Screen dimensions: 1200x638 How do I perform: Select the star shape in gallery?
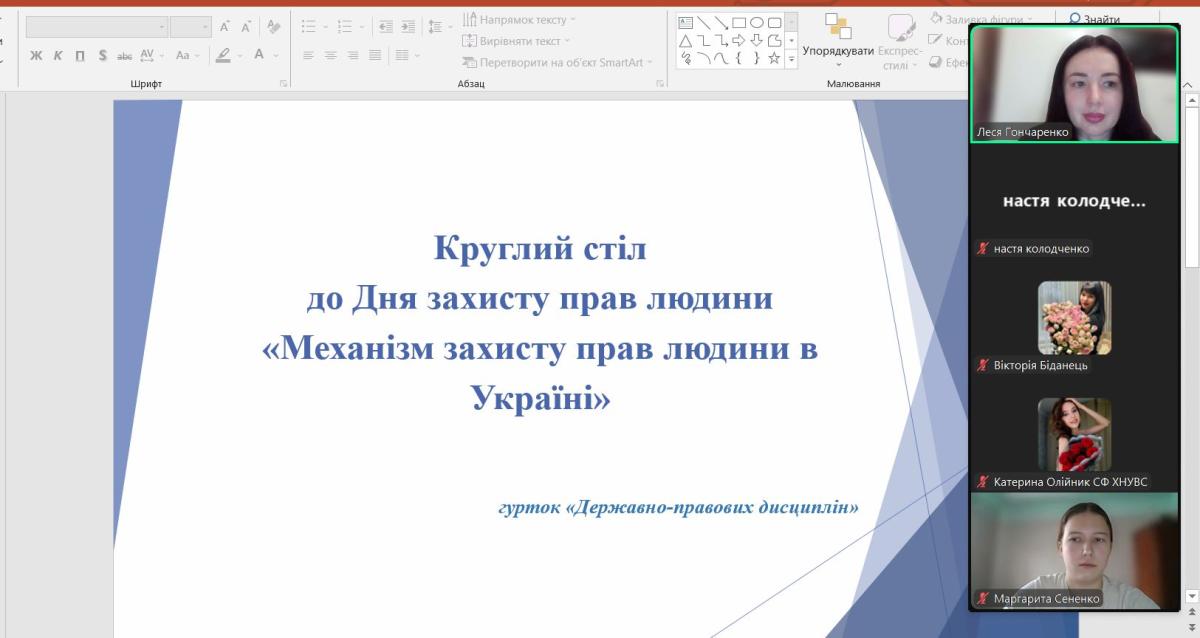pos(774,59)
